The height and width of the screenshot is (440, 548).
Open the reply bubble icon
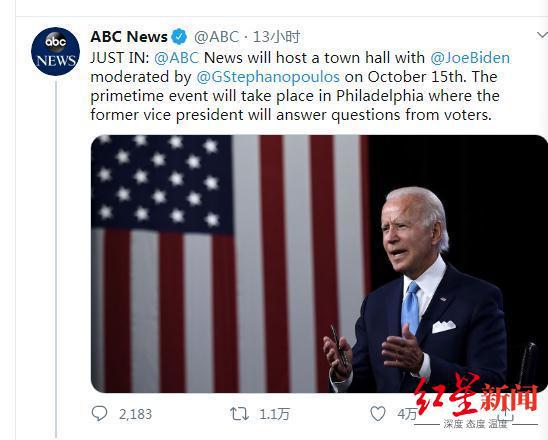coord(99,413)
